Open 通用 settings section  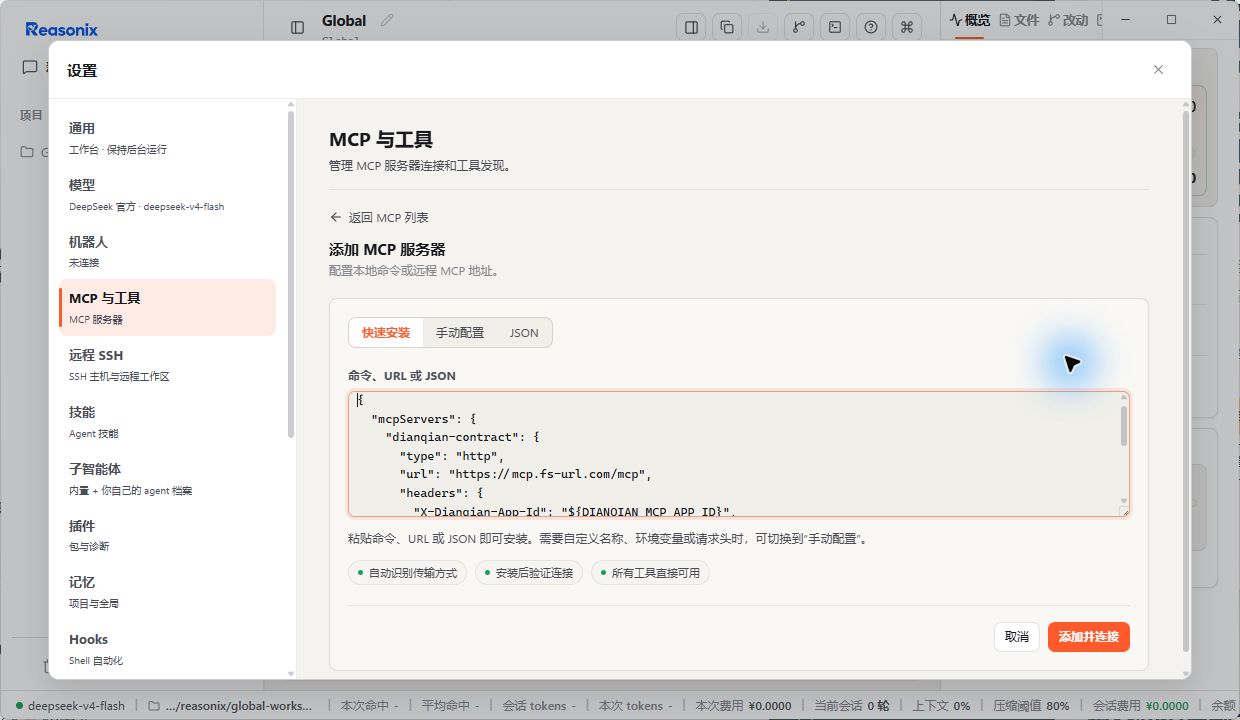167,138
